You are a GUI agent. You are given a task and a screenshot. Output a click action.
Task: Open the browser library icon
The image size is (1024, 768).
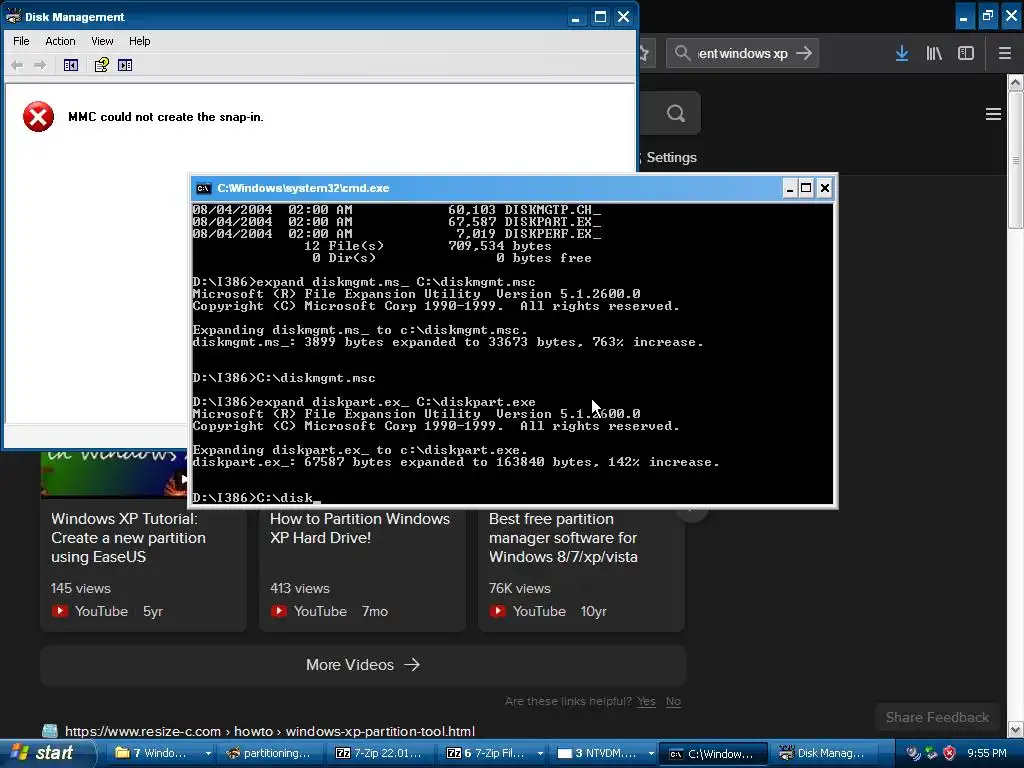[x=934, y=53]
